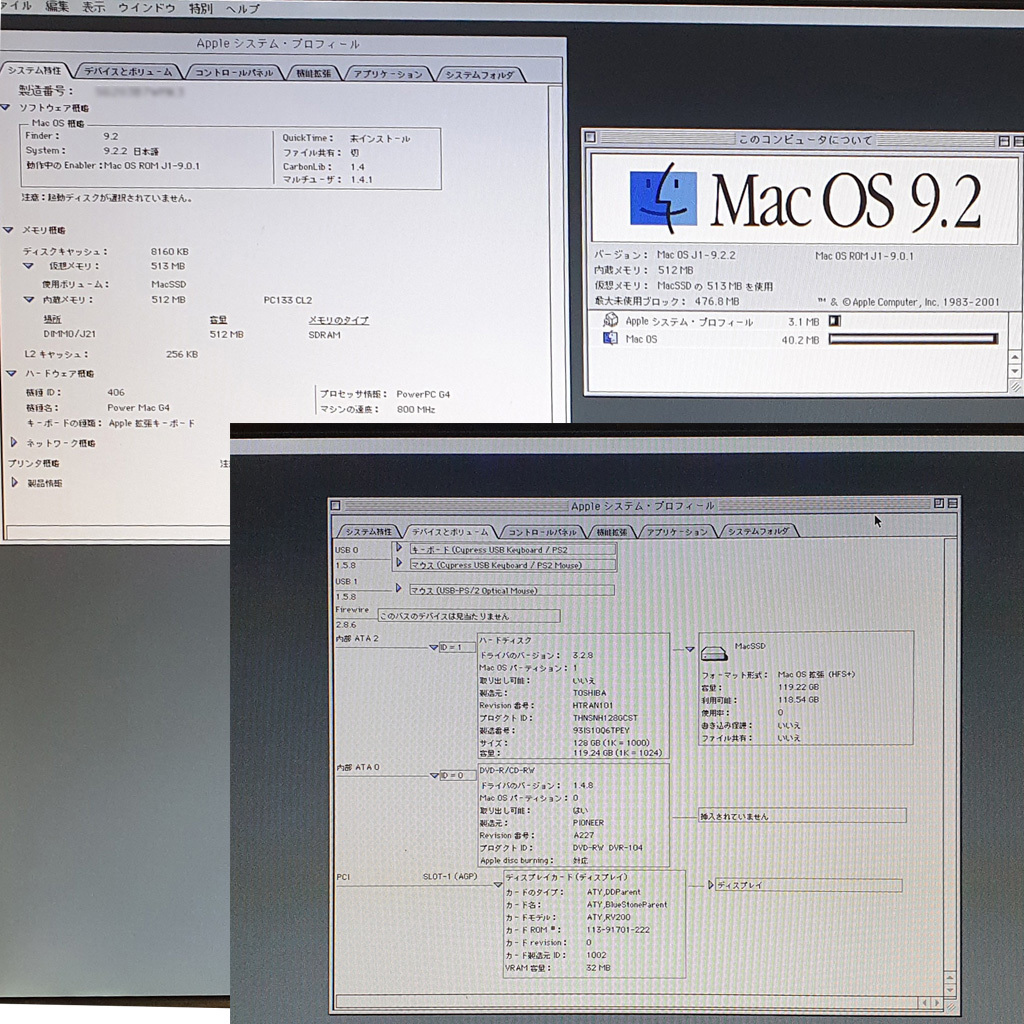Select the 機能拡張 tab in the USB devices window

click(612, 532)
